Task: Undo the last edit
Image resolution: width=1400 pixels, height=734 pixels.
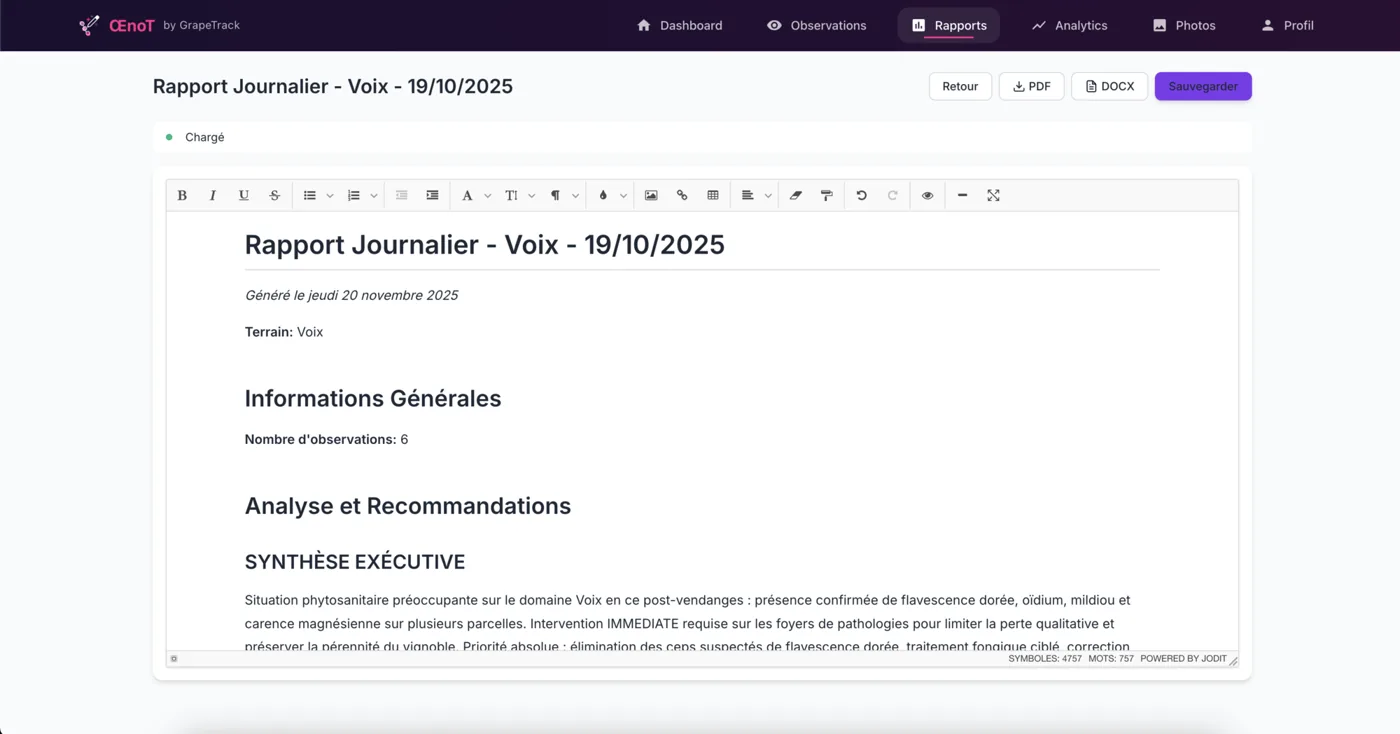Action: pos(861,196)
